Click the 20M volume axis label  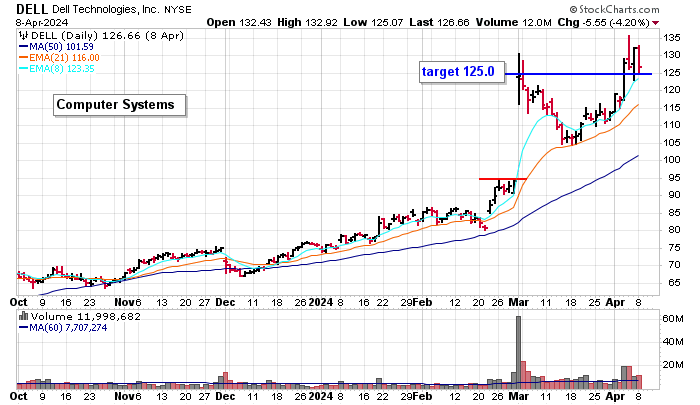(673, 365)
